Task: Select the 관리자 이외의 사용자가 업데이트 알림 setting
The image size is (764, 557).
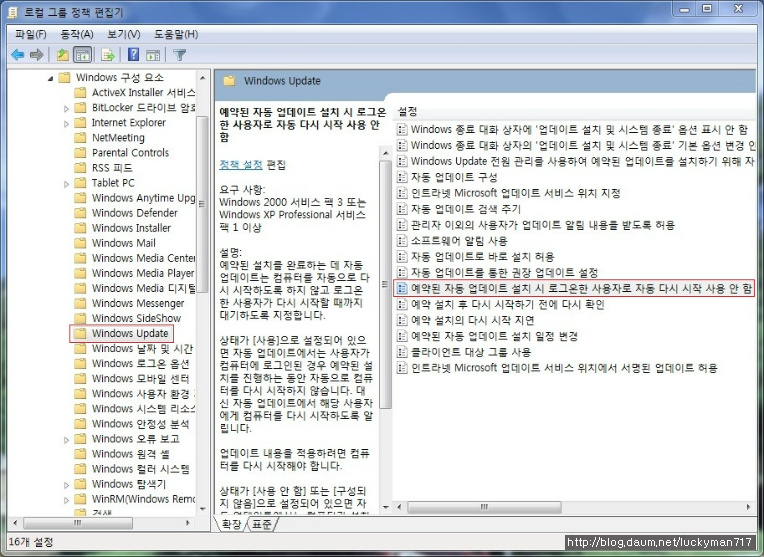Action: click(536, 225)
